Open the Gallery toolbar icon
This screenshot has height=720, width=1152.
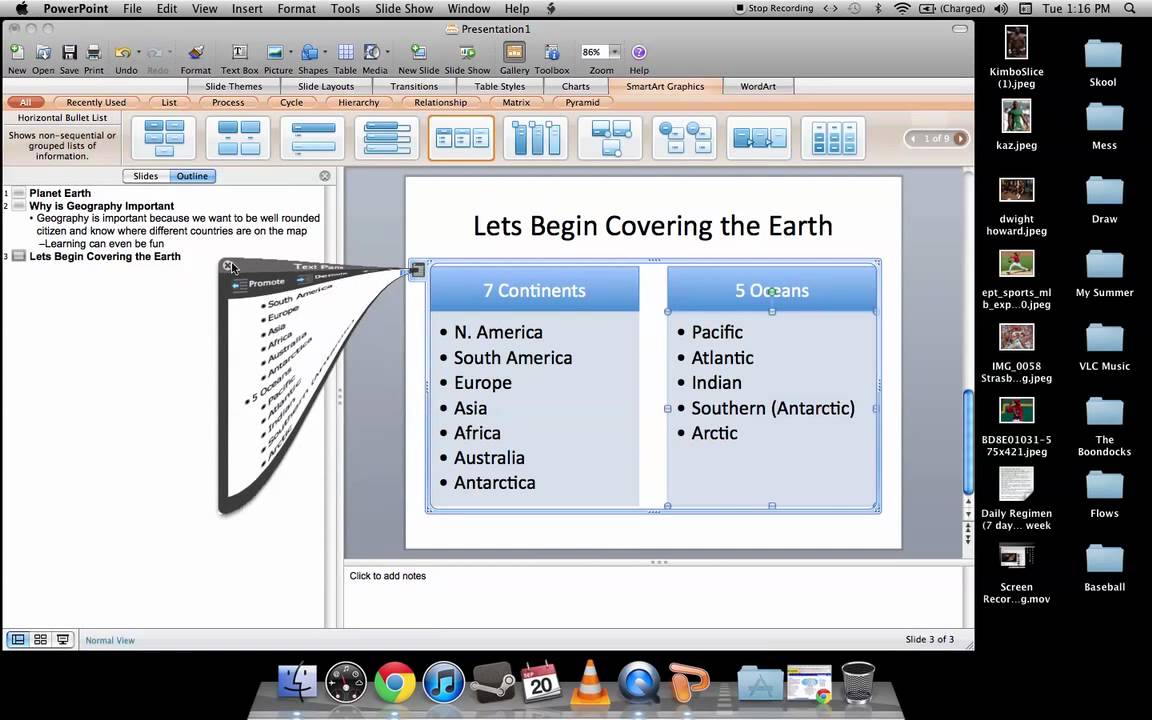coord(514,53)
